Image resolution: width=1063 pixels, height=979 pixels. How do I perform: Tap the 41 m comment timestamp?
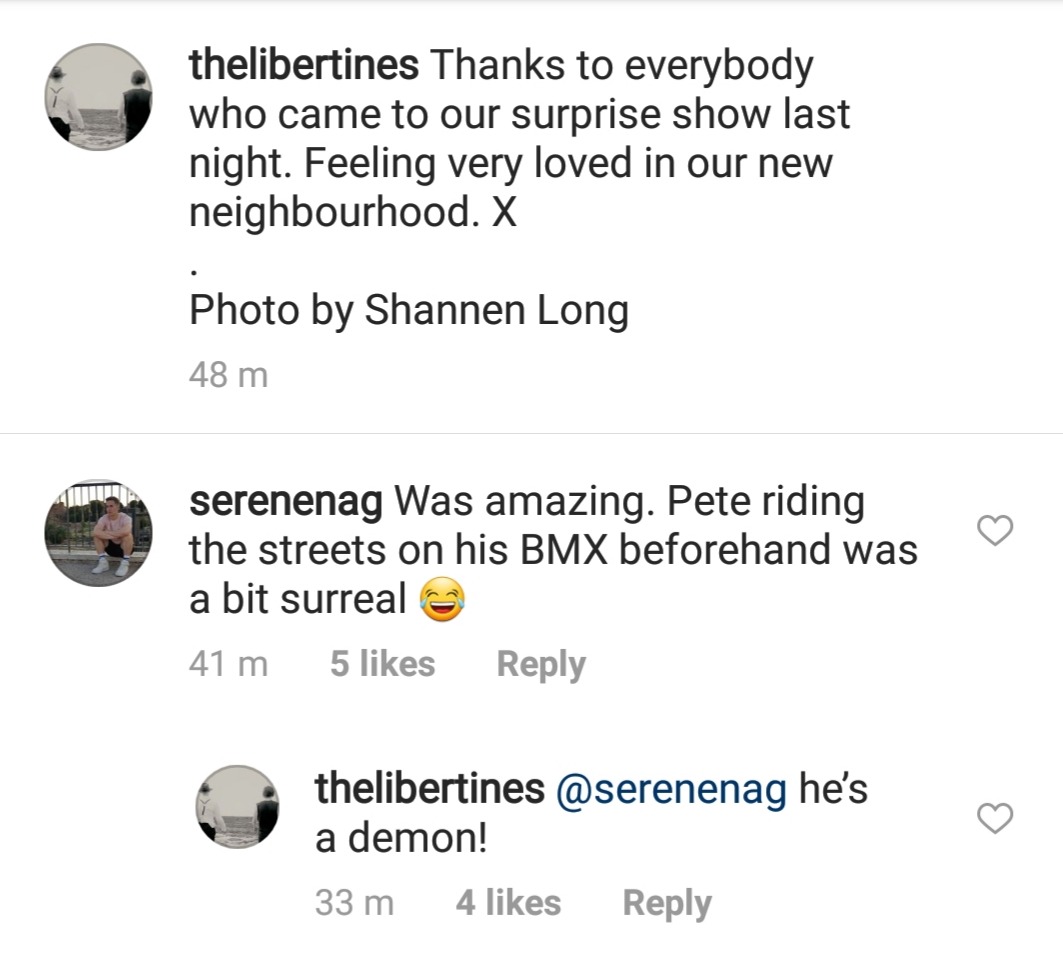[x=229, y=664]
